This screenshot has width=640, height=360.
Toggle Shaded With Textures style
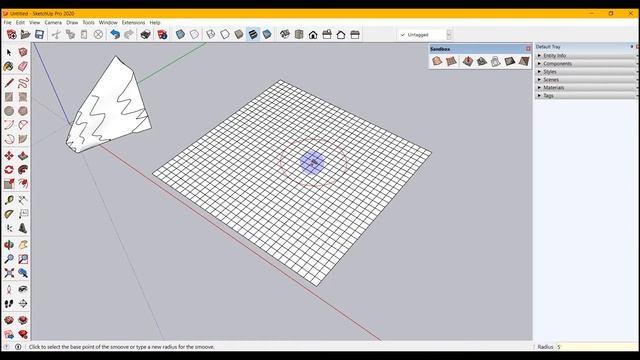(253, 35)
